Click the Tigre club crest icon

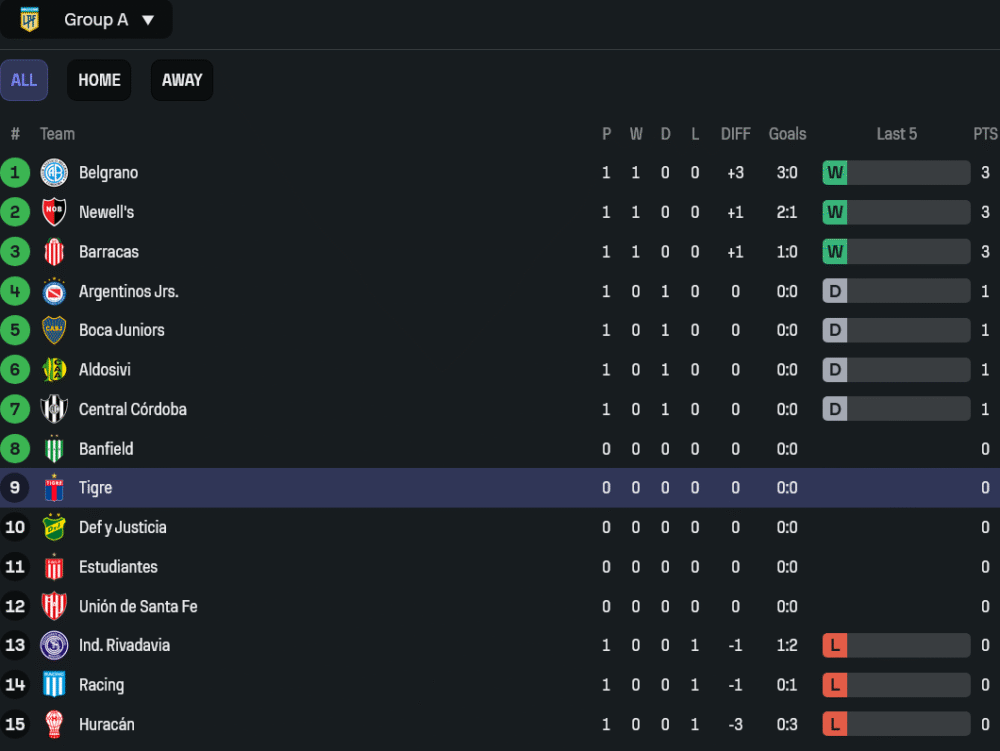(54, 488)
